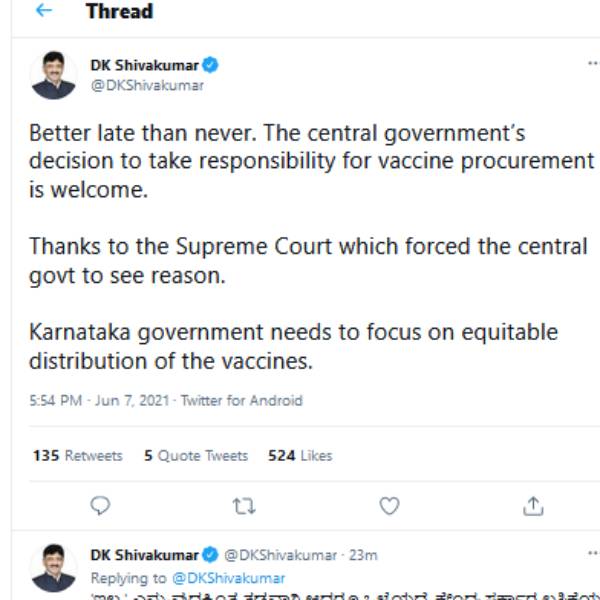Open the reply tweet's profile picture

pos(54,567)
